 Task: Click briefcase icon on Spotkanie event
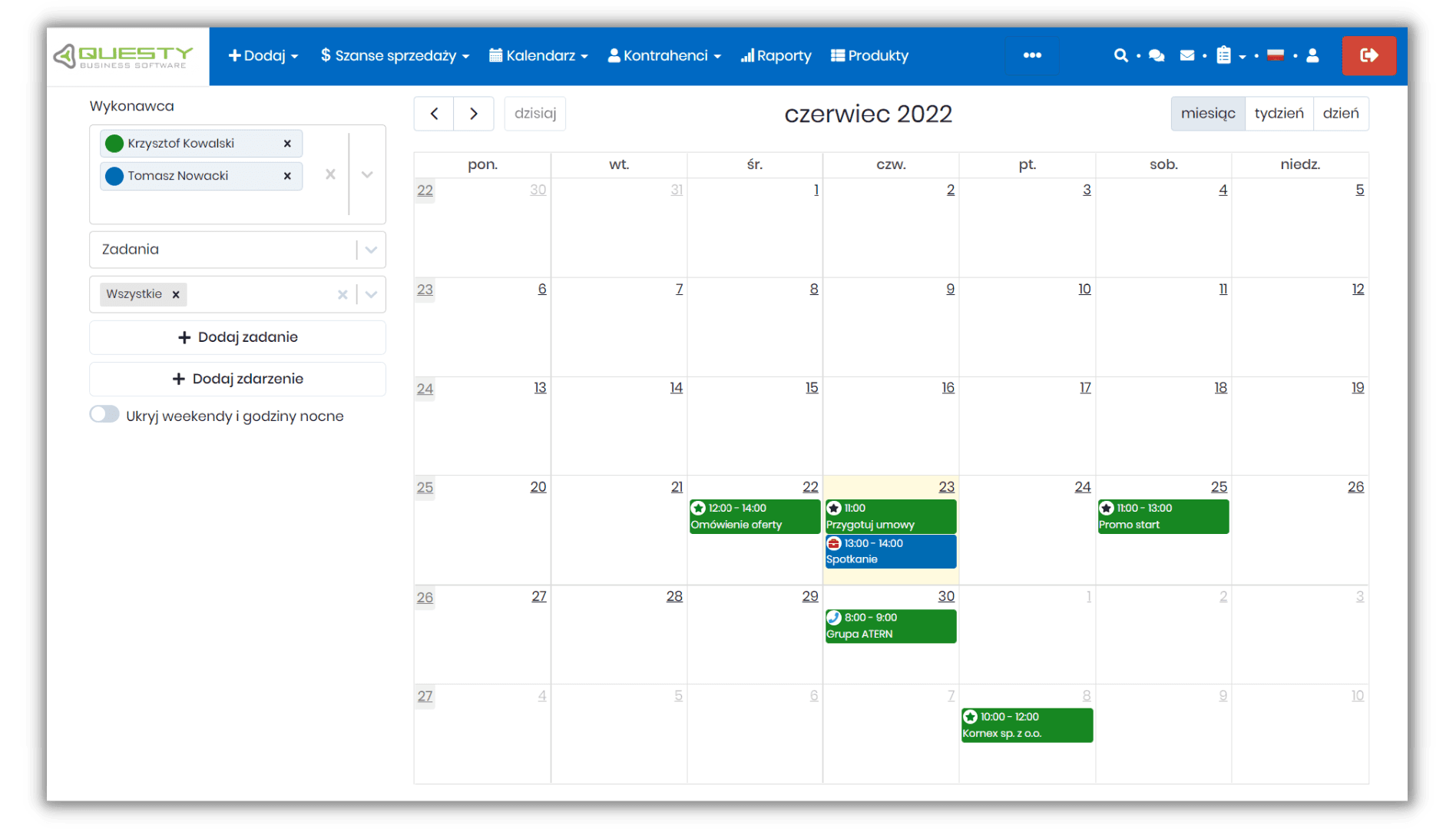tap(834, 543)
